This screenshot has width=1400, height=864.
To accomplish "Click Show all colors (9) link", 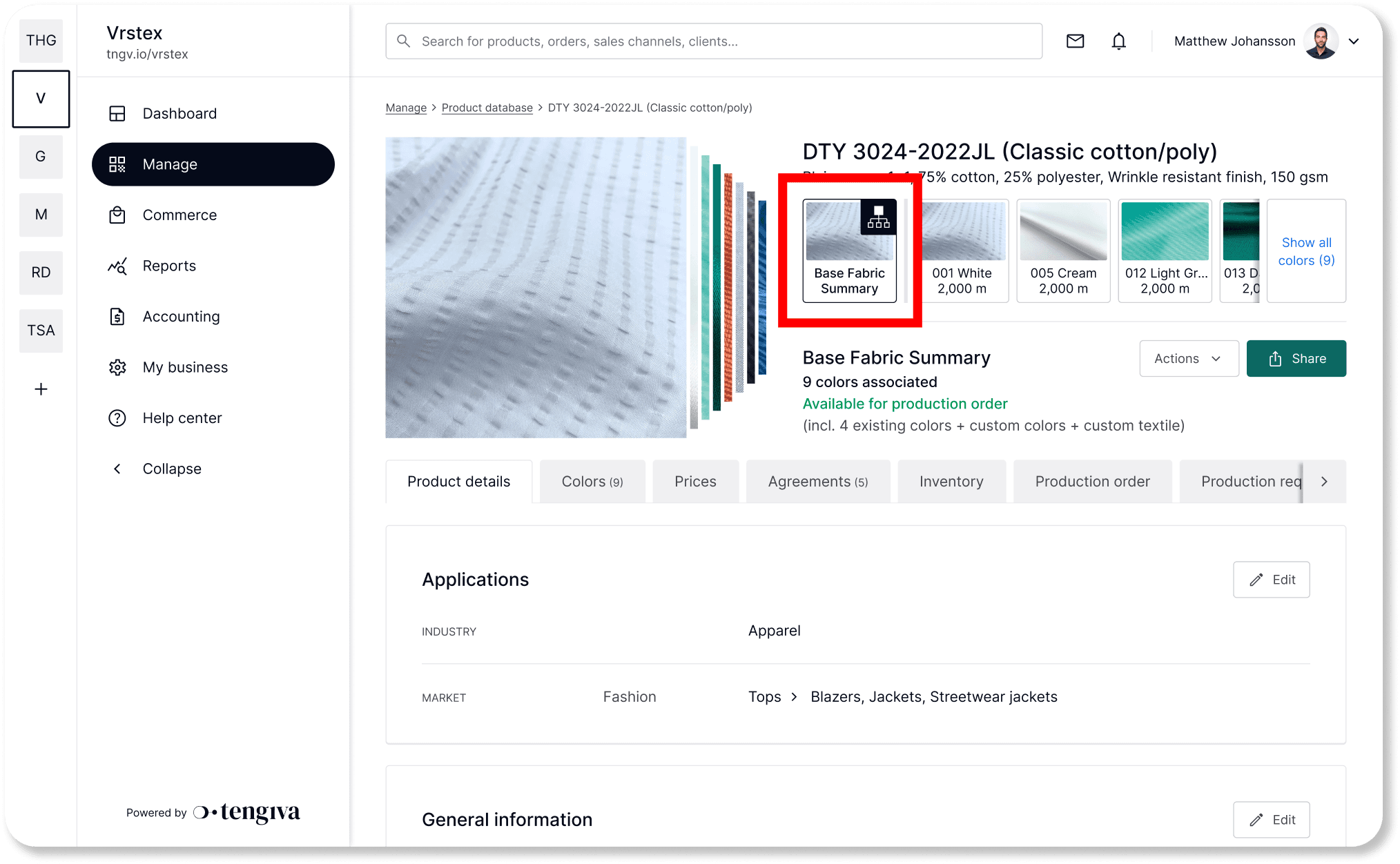I will pyautogui.click(x=1306, y=251).
